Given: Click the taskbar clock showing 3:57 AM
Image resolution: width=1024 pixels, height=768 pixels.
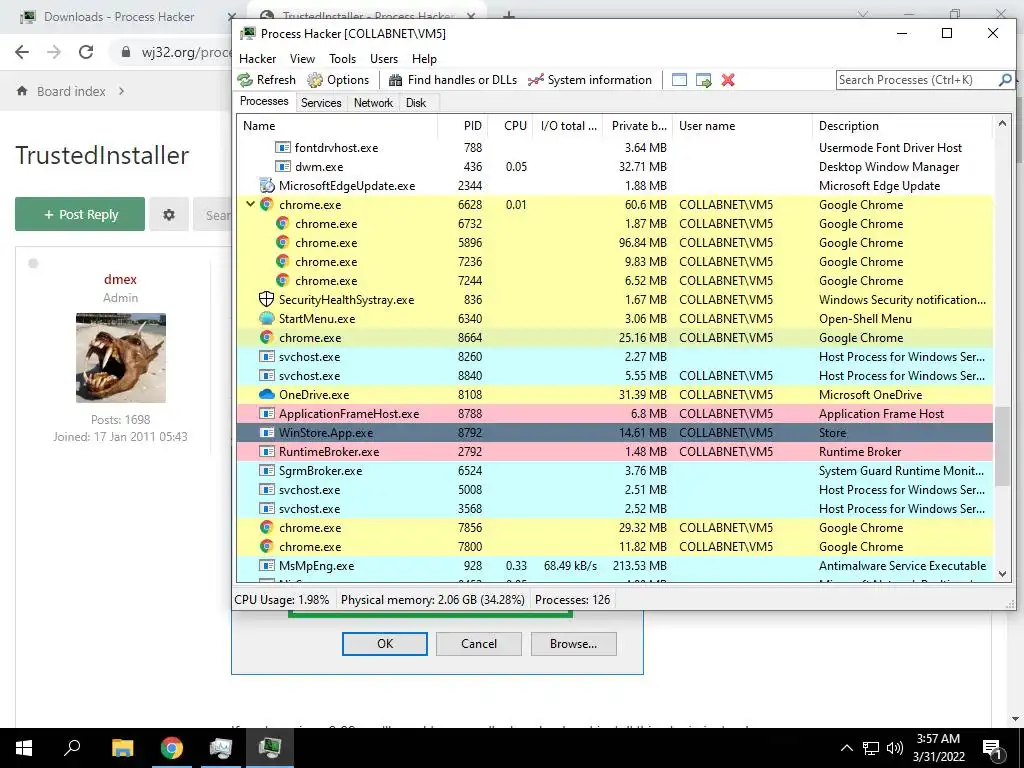Looking at the screenshot, I should click(938, 748).
